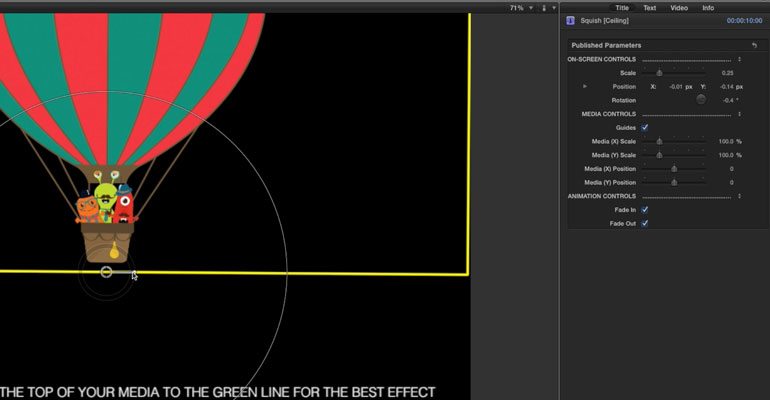Click the Media (Y) Position value 0
Viewport: 770px width, 400px height.
(731, 183)
